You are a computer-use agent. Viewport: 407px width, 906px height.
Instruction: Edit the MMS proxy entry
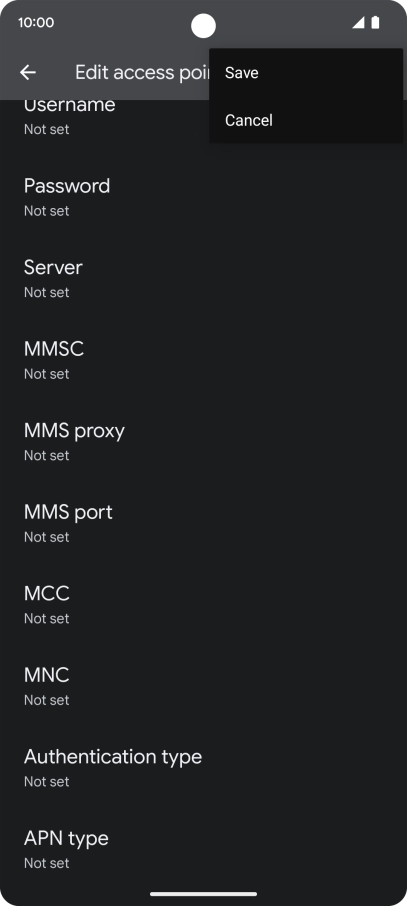(204, 442)
